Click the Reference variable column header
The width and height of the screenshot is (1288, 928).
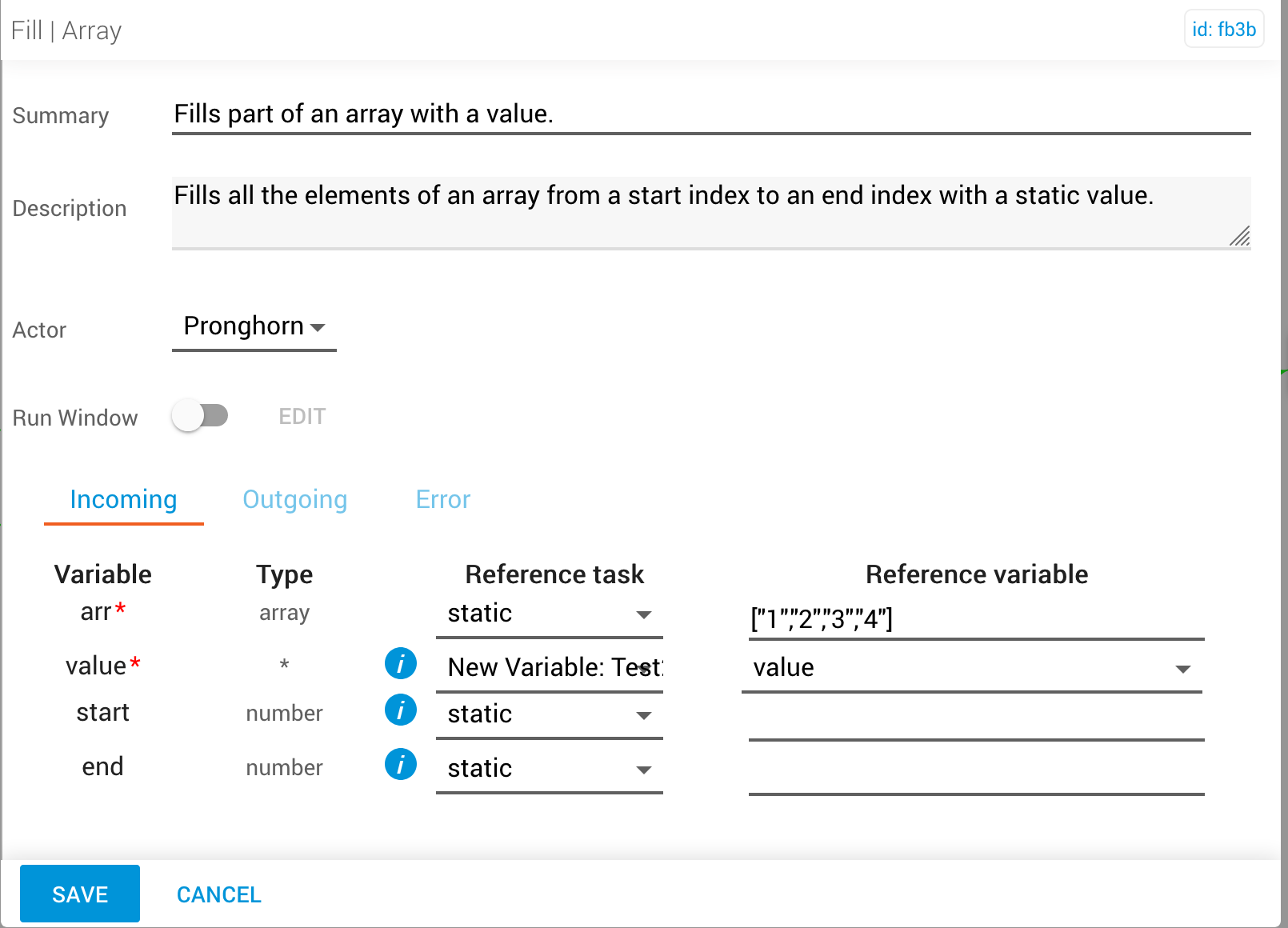click(x=977, y=574)
